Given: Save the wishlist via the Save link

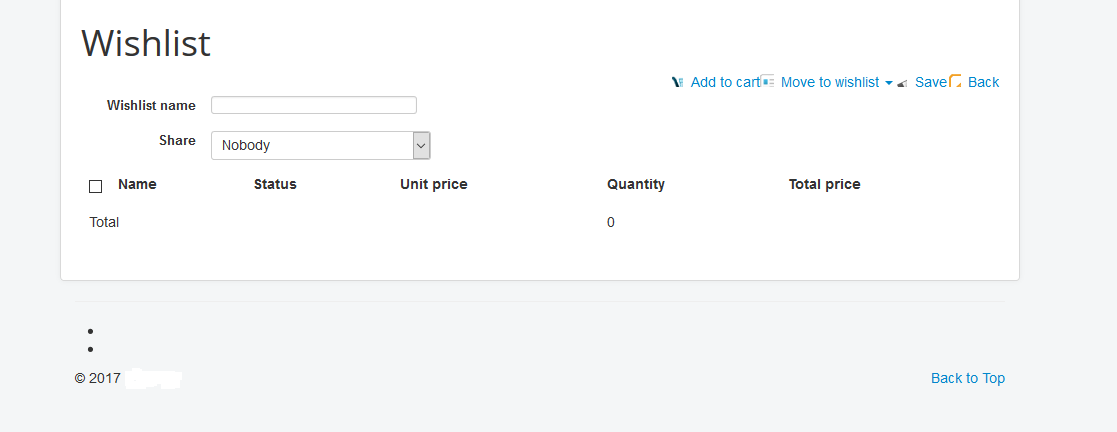Looking at the screenshot, I should (930, 83).
